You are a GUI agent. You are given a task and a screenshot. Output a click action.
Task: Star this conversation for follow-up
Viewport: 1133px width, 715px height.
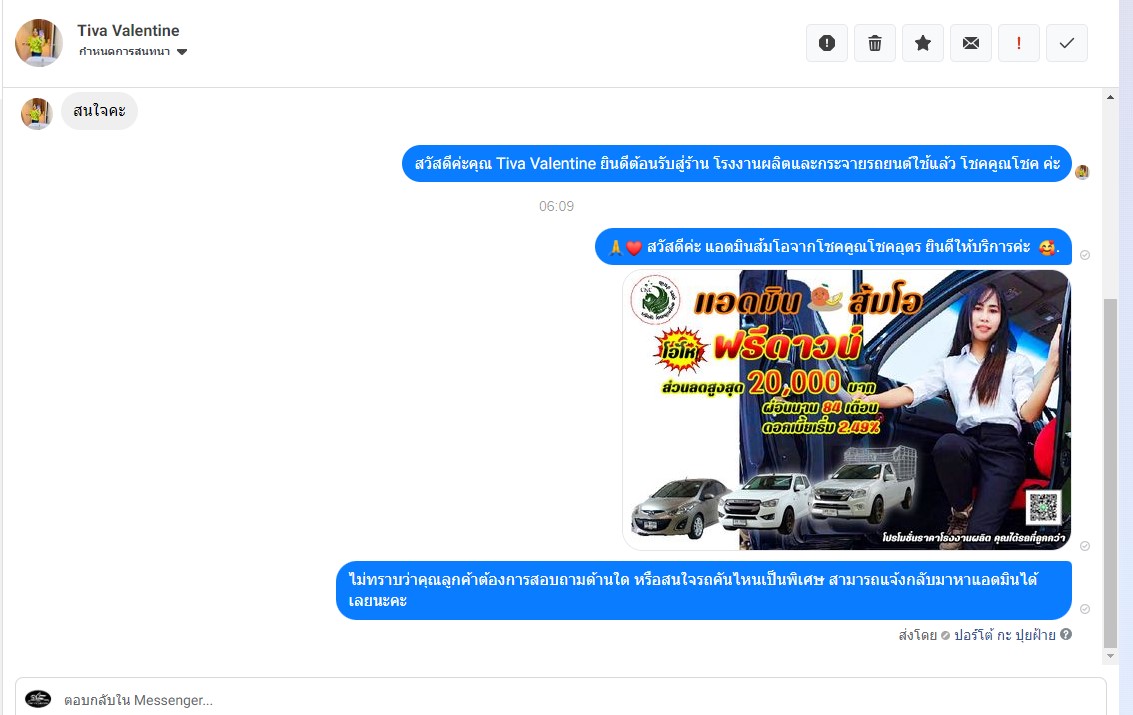tap(922, 43)
